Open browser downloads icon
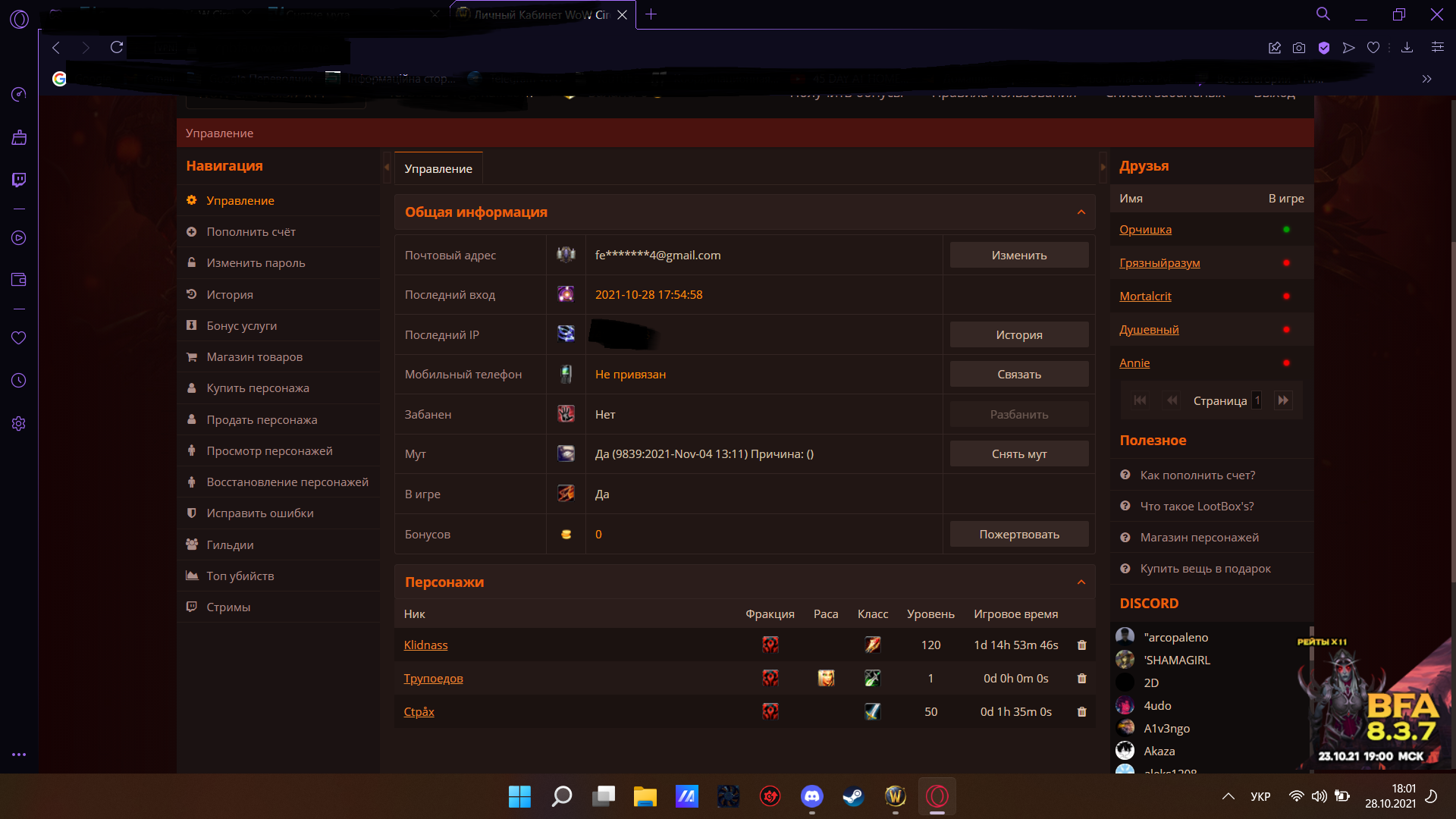Image resolution: width=1456 pixels, height=819 pixels. click(1407, 48)
